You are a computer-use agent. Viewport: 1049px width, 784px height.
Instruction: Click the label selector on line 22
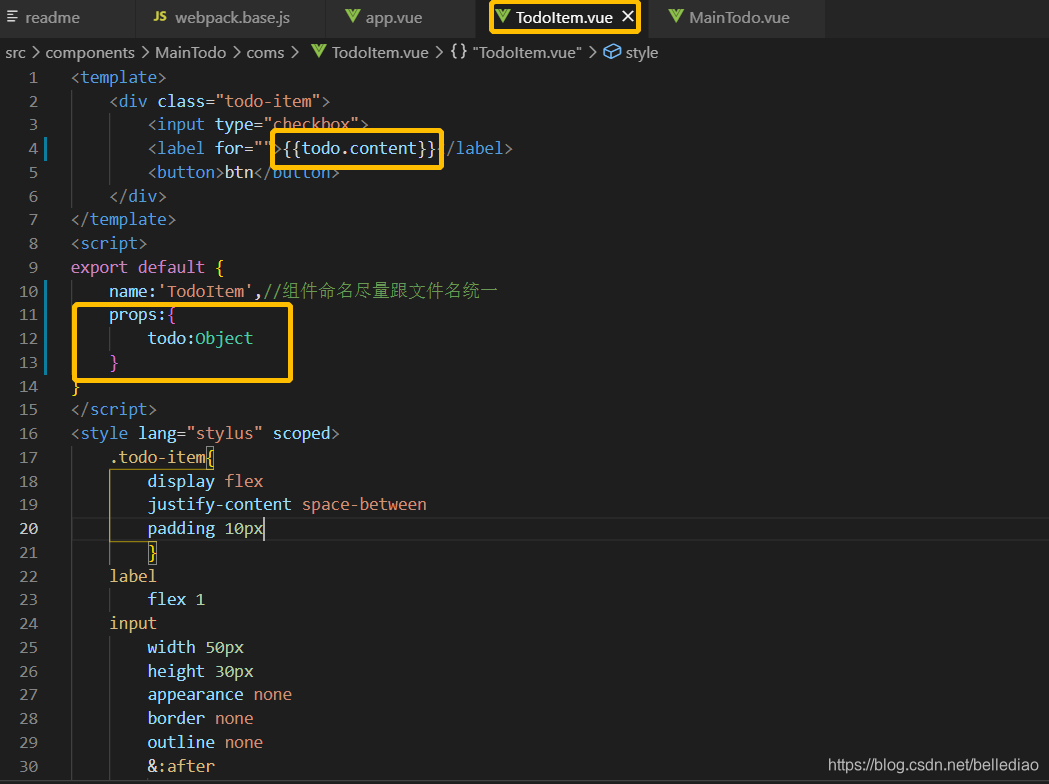point(133,576)
